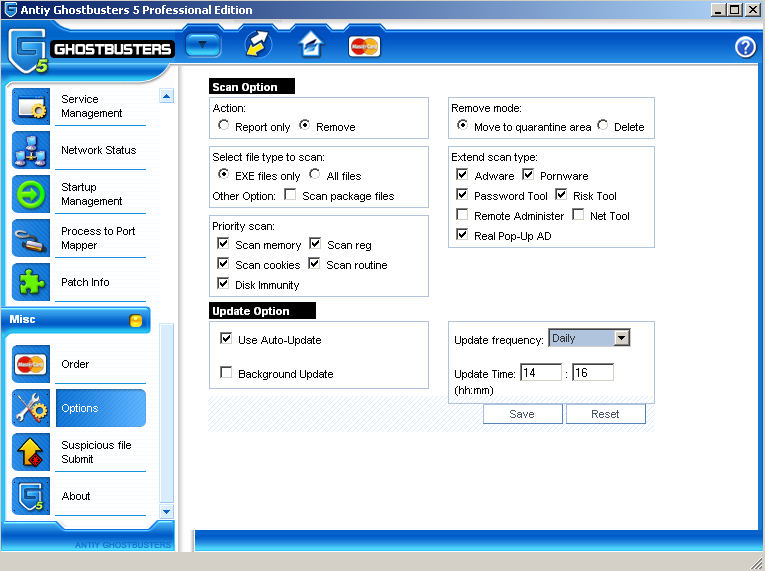
Task: Click the sidebar scroll up arrow
Action: point(166,96)
